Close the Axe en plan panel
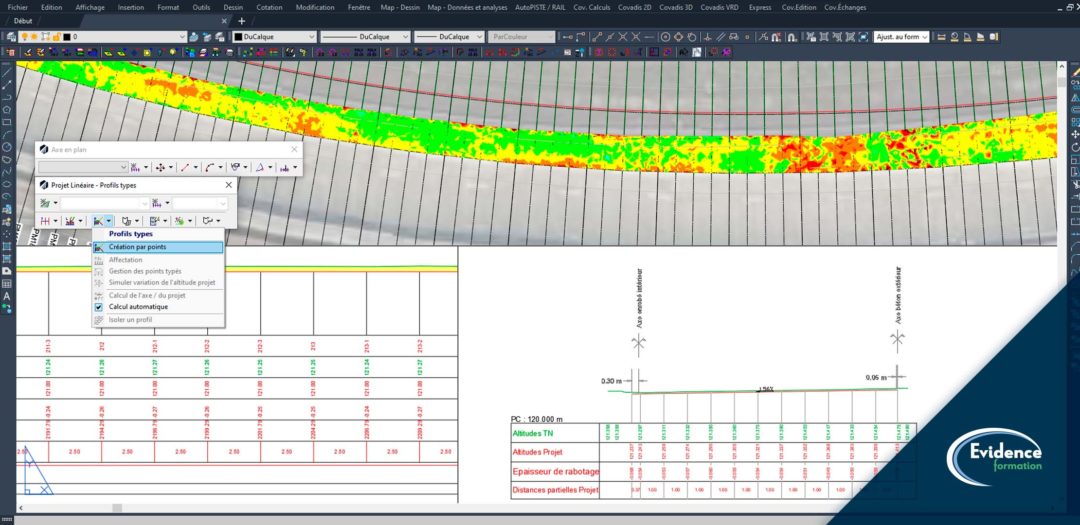Image resolution: width=1080 pixels, height=525 pixels. click(294, 150)
